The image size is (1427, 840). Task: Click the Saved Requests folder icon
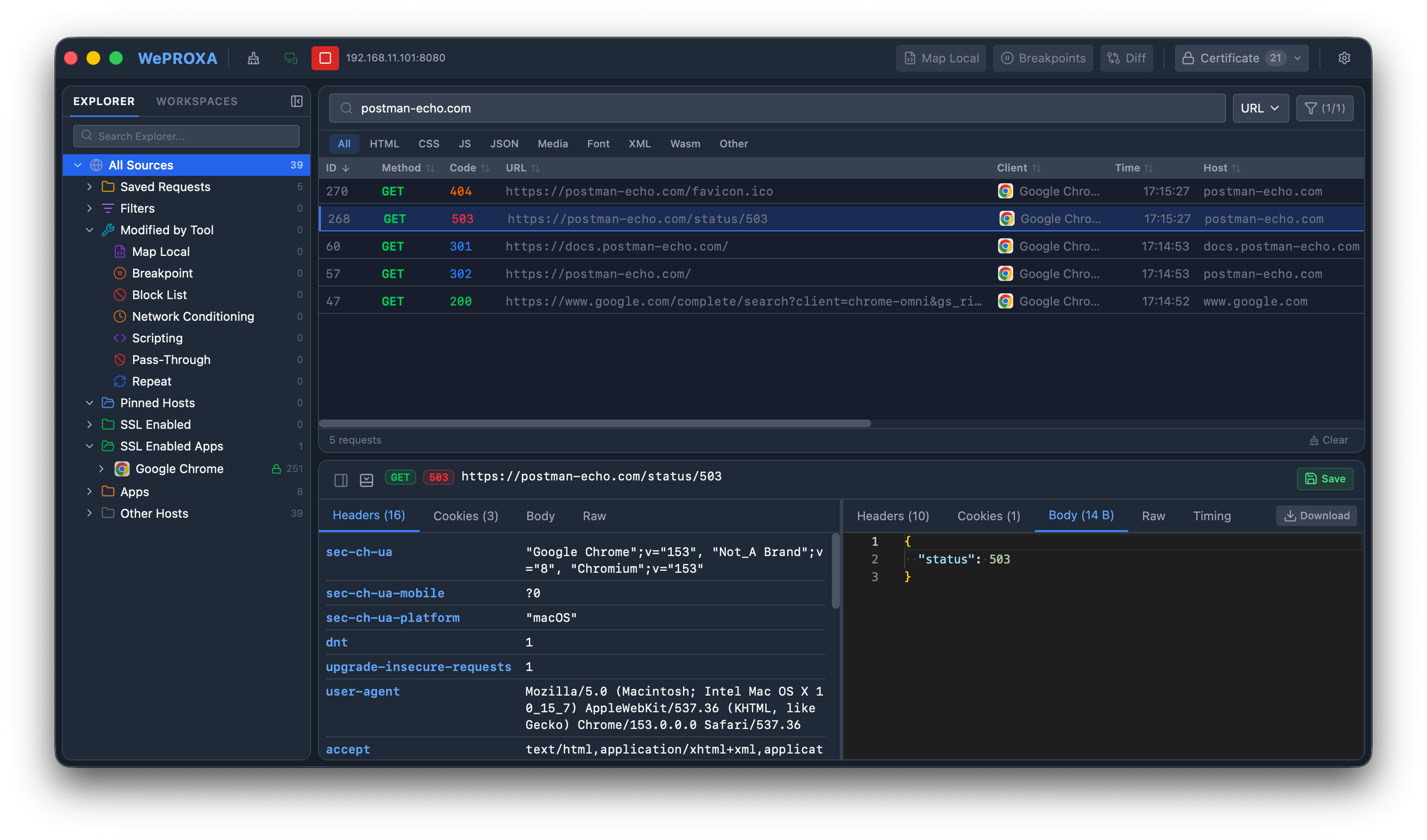coord(108,186)
